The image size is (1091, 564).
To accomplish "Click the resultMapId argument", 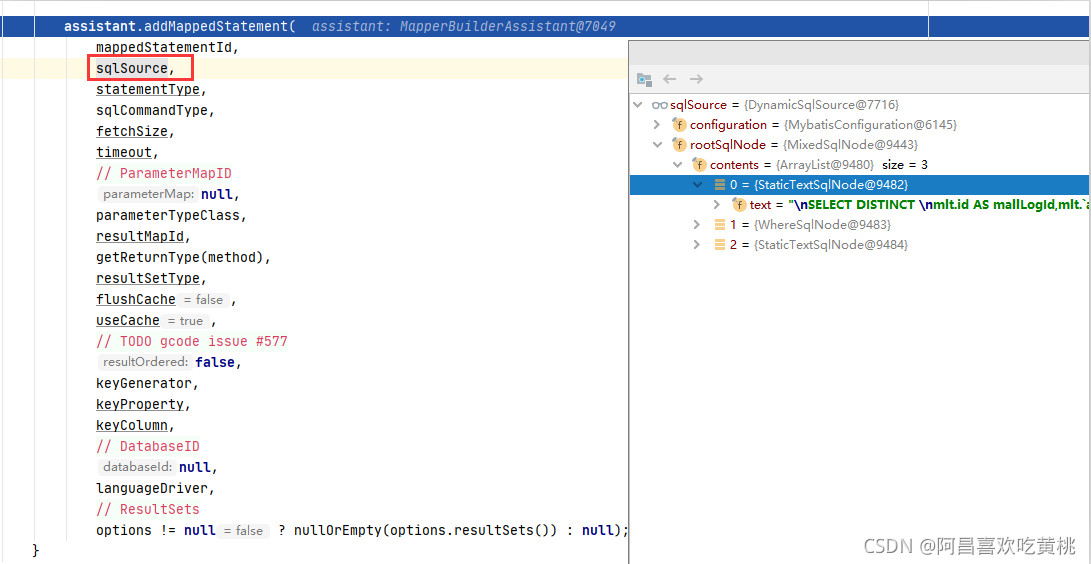I will click(x=143, y=236).
